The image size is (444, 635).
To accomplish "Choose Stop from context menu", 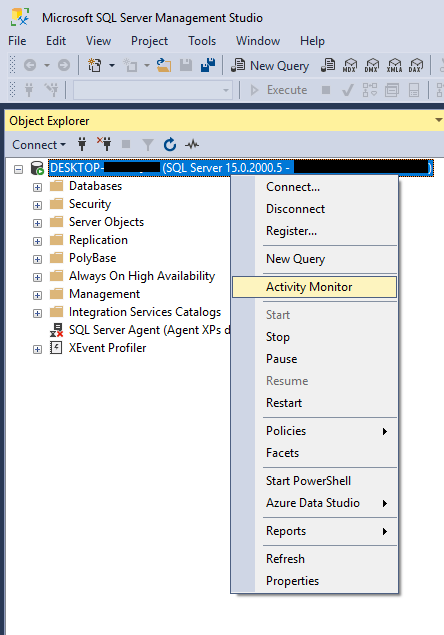I will (314, 337).
